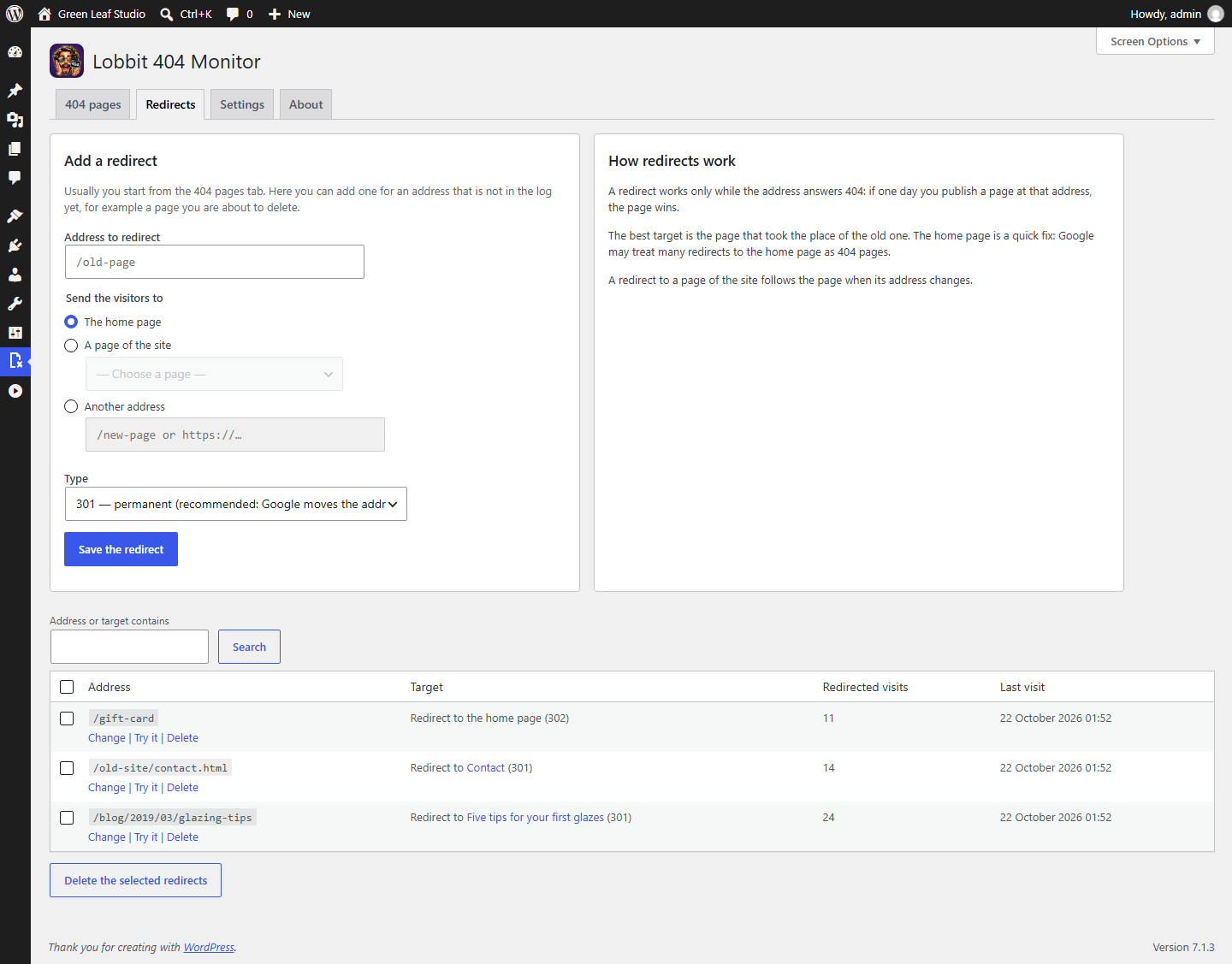Open the redirect Type dropdown
The image size is (1232, 964).
tap(236, 504)
